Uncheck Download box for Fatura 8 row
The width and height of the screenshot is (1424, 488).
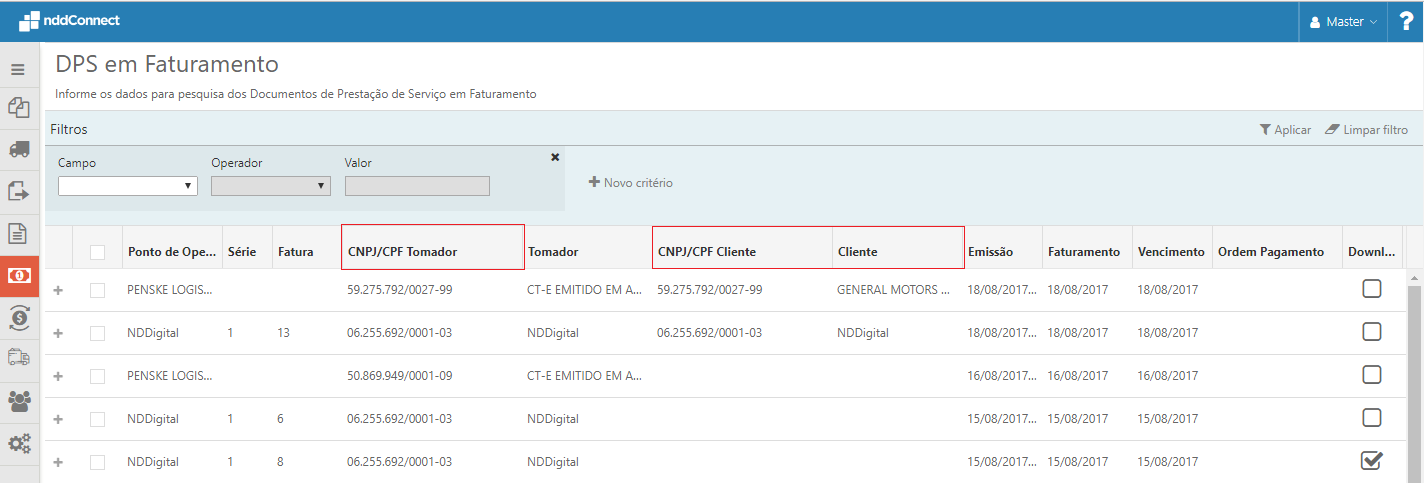(x=1372, y=460)
